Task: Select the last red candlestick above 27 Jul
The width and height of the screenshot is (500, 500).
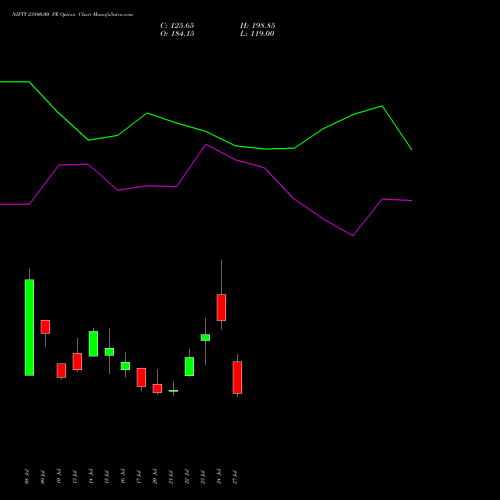Action: tap(237, 377)
